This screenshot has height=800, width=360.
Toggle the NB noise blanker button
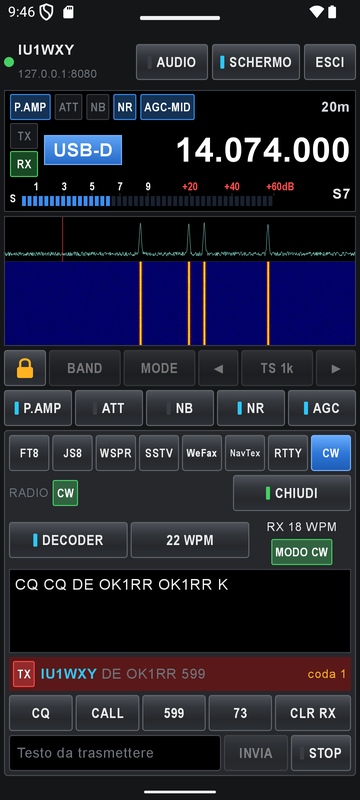(179, 408)
